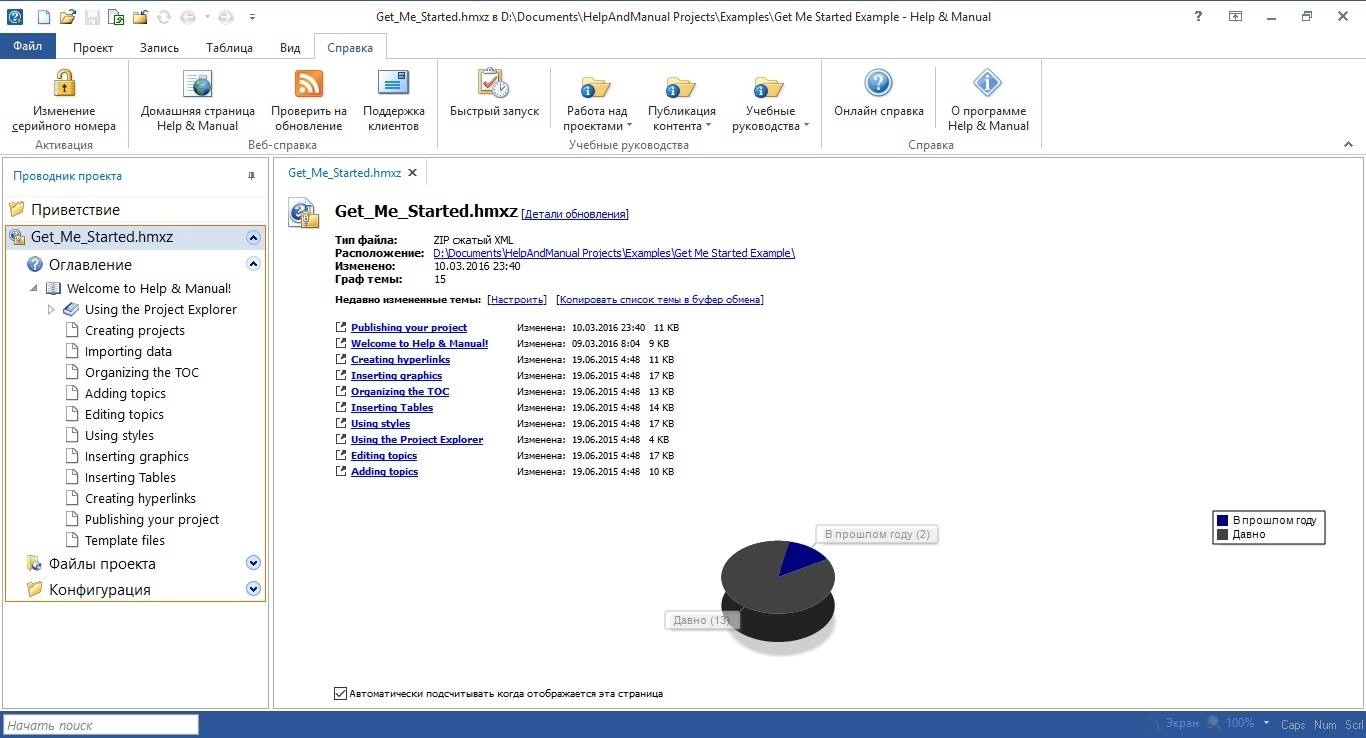Open the Customer Support icon
The height and width of the screenshot is (738, 1366).
394,83
